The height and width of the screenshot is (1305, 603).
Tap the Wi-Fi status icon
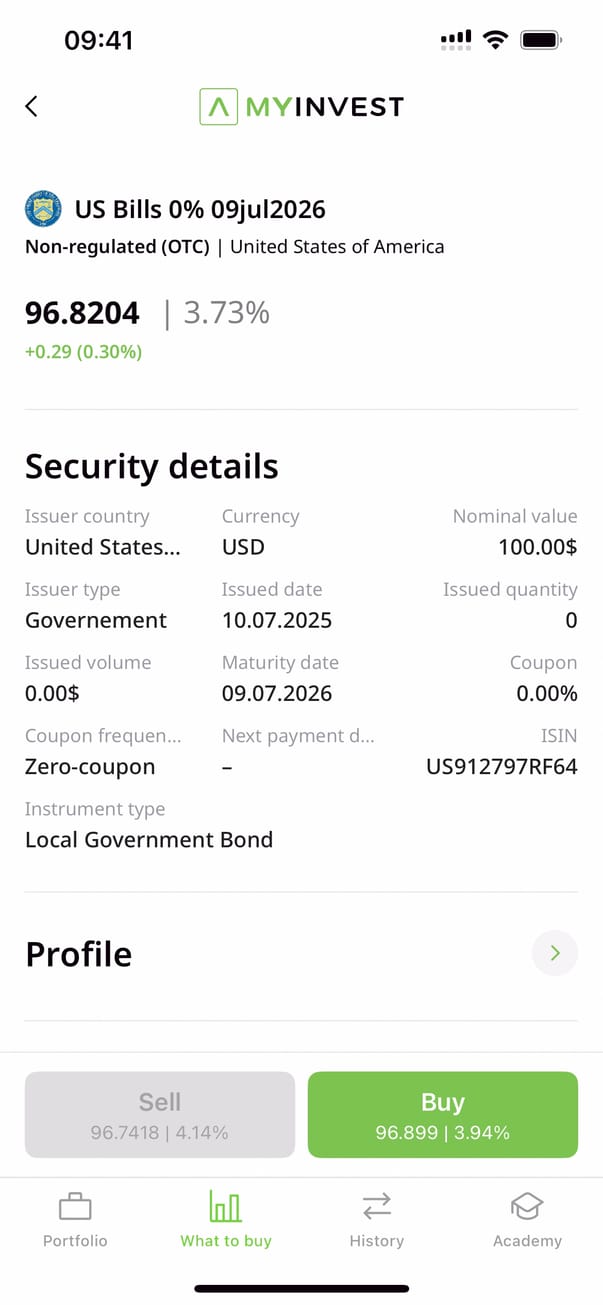494,40
